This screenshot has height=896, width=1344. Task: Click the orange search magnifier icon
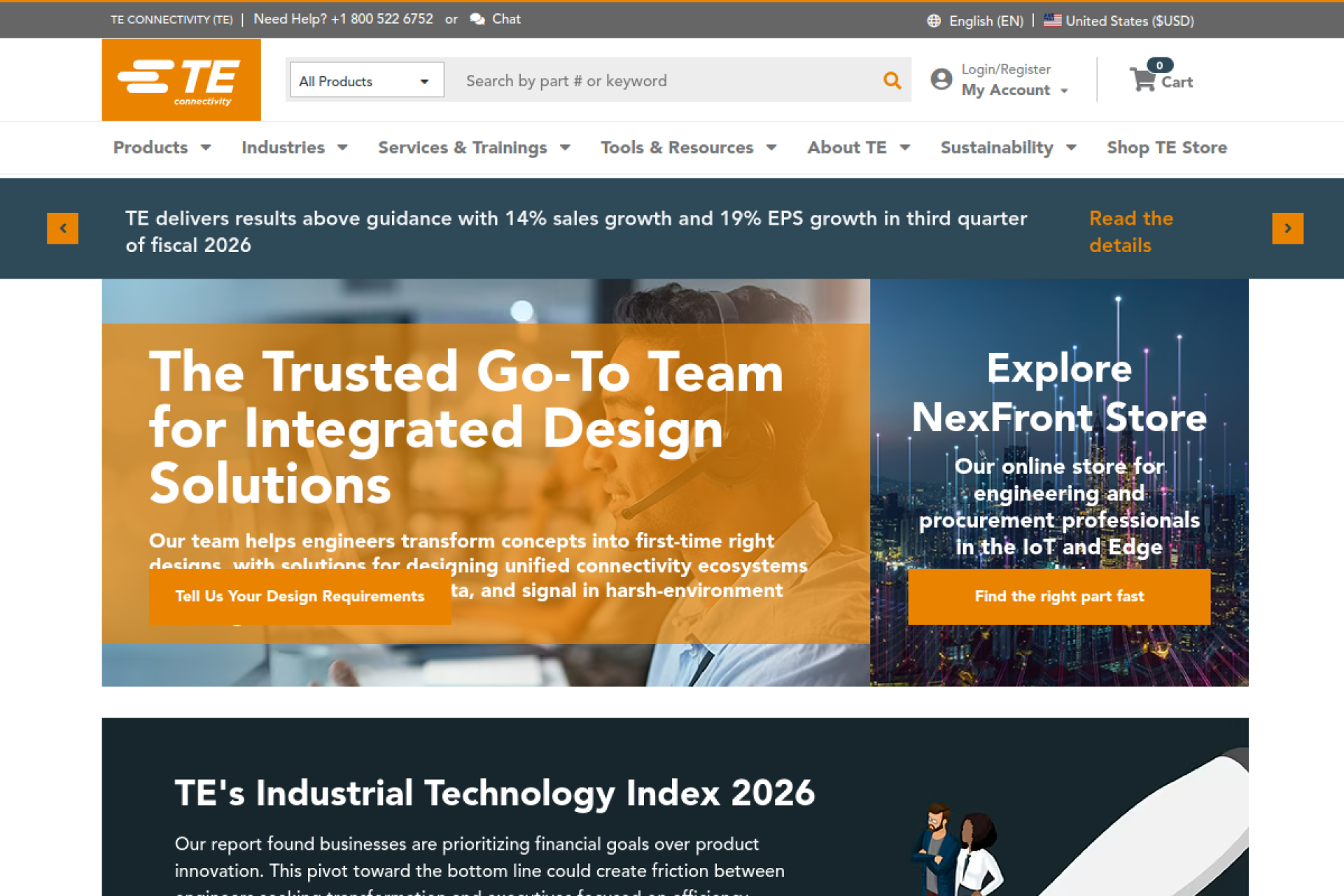(x=892, y=80)
